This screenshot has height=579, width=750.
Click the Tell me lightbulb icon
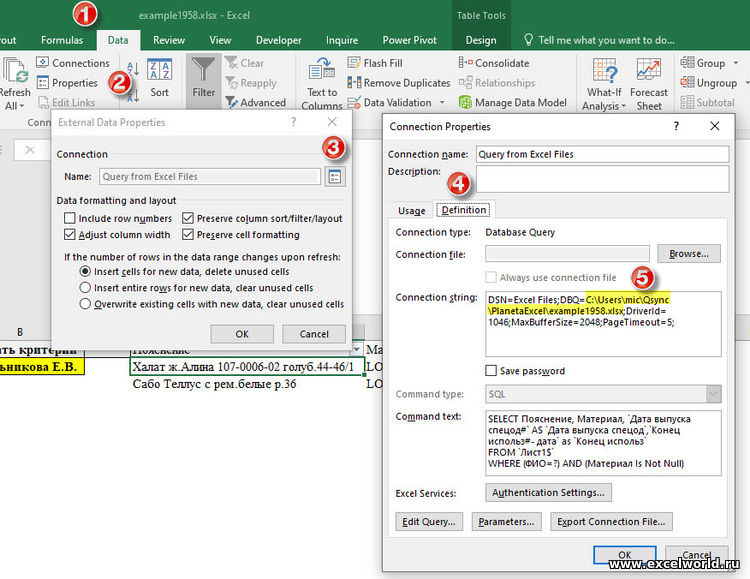(x=528, y=40)
